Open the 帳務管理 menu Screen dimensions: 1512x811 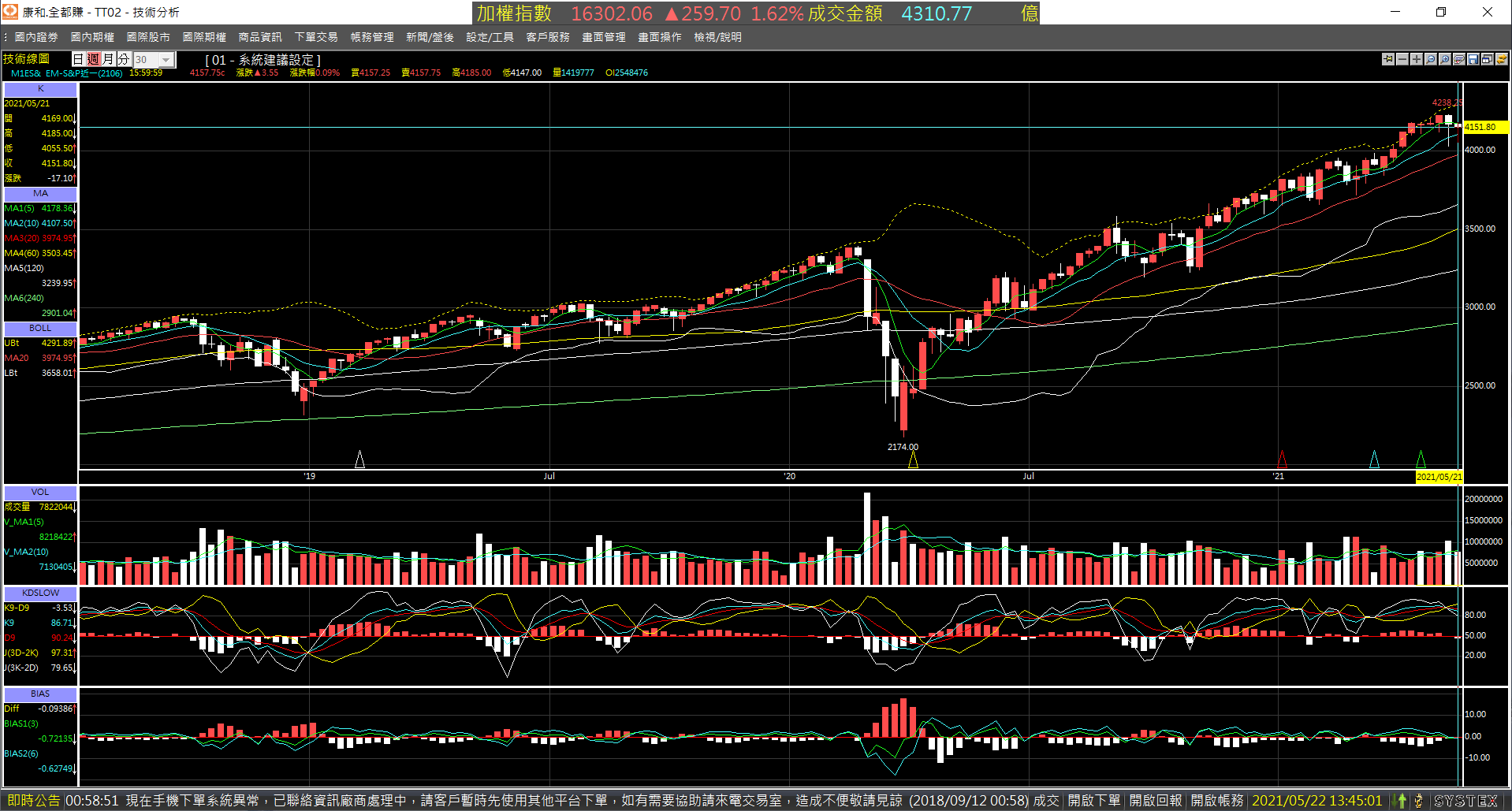pyautogui.click(x=372, y=37)
